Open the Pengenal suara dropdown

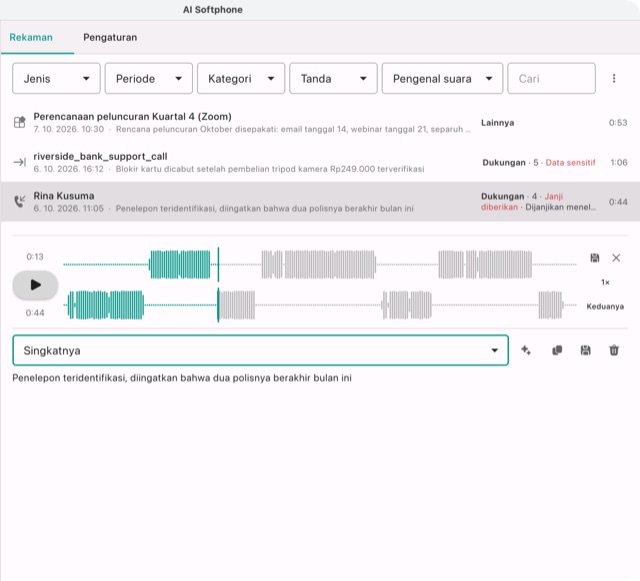tap(442, 78)
